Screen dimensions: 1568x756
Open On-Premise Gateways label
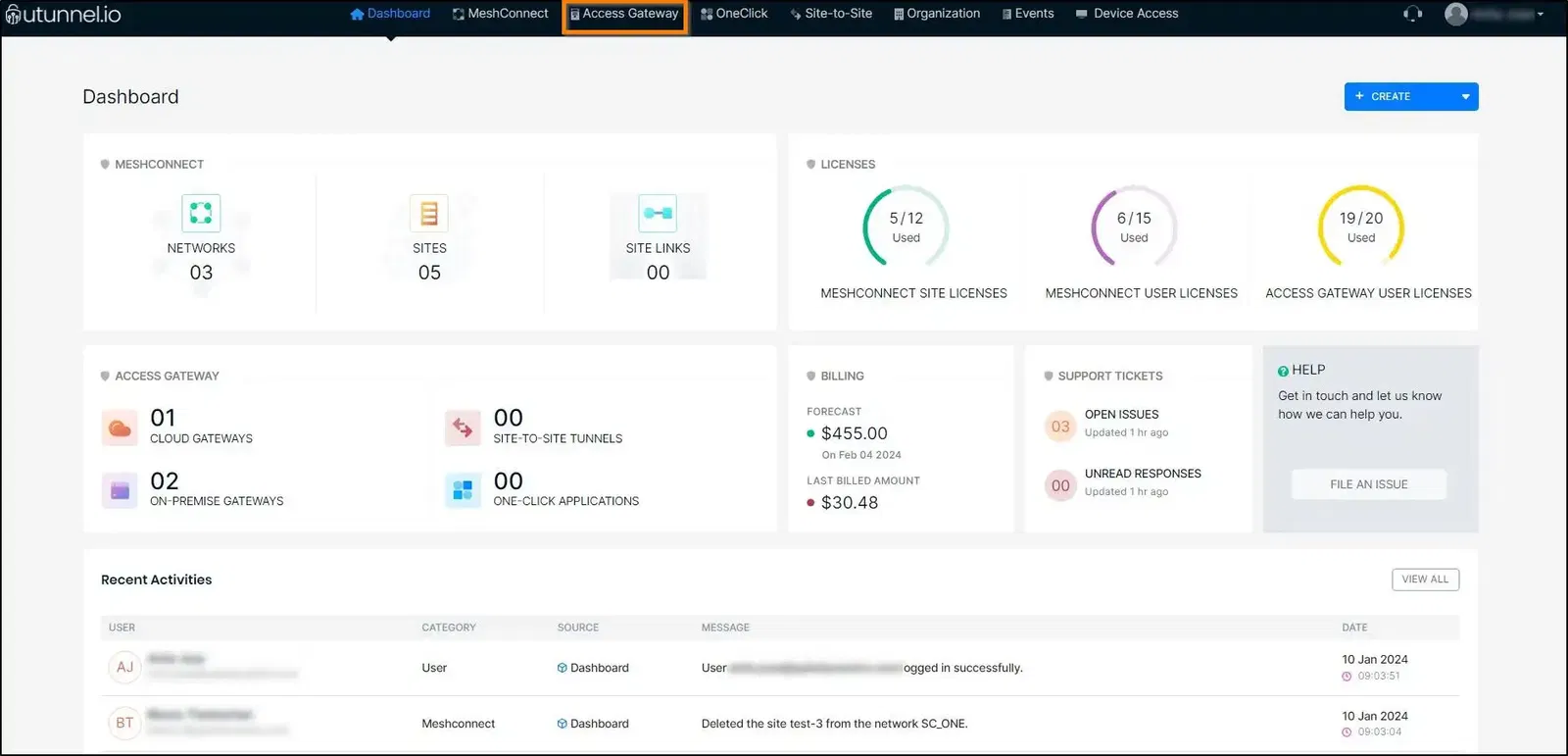pyautogui.click(x=217, y=501)
